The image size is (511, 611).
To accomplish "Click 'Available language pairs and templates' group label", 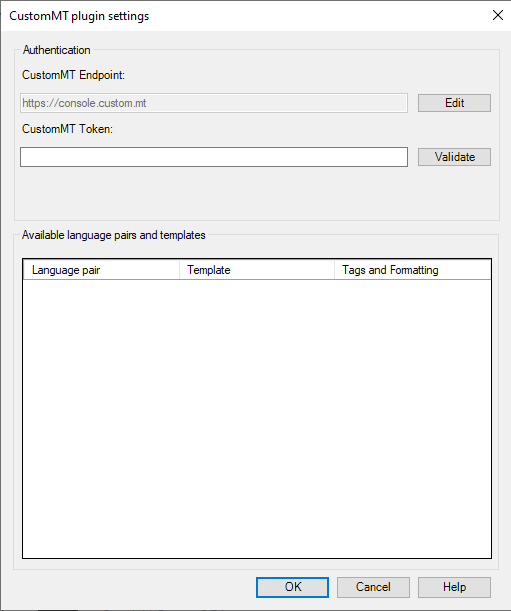I will click(x=113, y=235).
